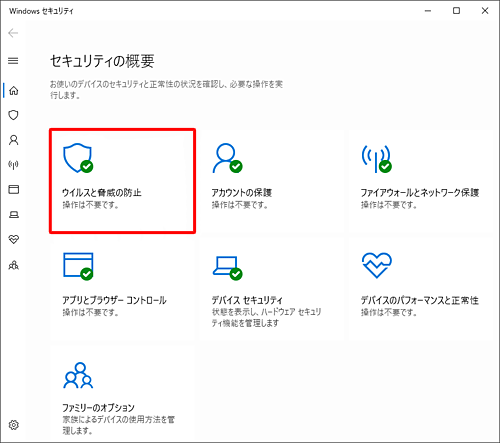Click the セキュリティの概要 heading
Viewport: 500px width, 443px height.
(102, 61)
